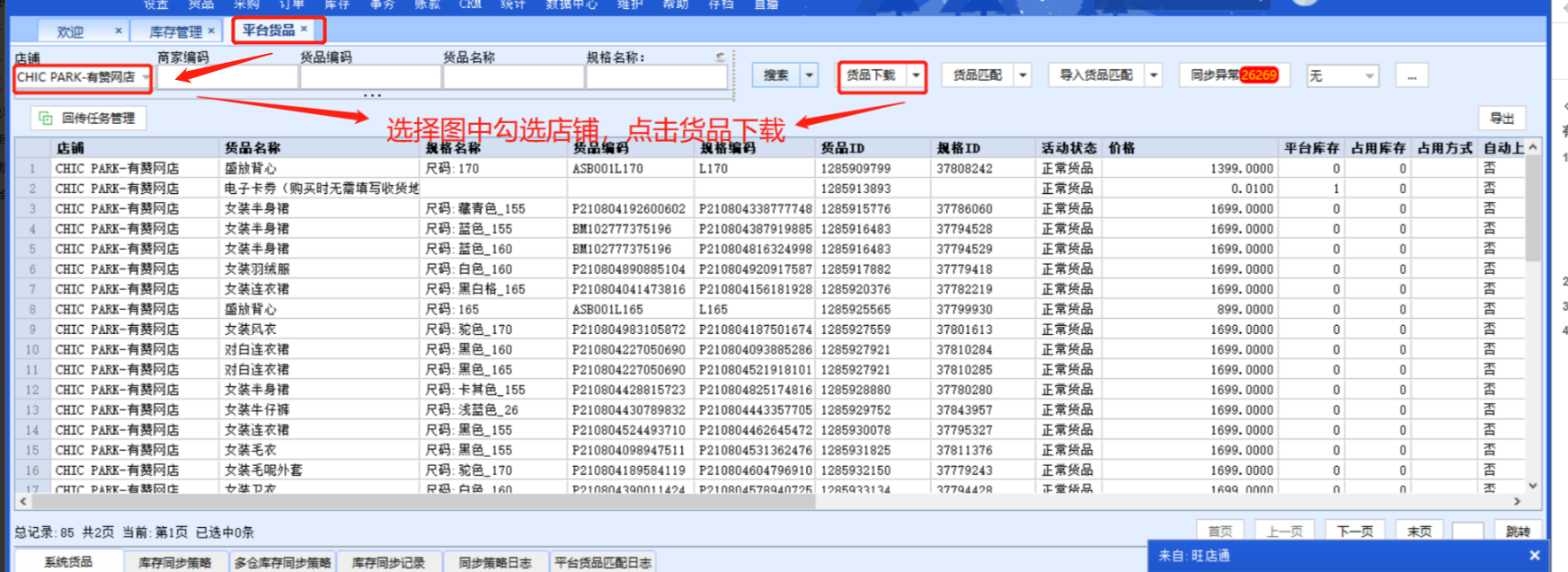The height and width of the screenshot is (572, 1568).
Task: Open the 平台货品匹配日志 tab
Action: pos(603,562)
